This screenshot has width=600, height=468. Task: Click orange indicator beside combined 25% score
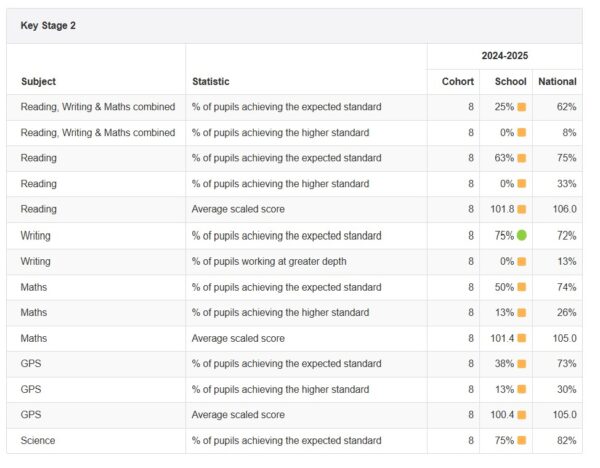coord(522,106)
